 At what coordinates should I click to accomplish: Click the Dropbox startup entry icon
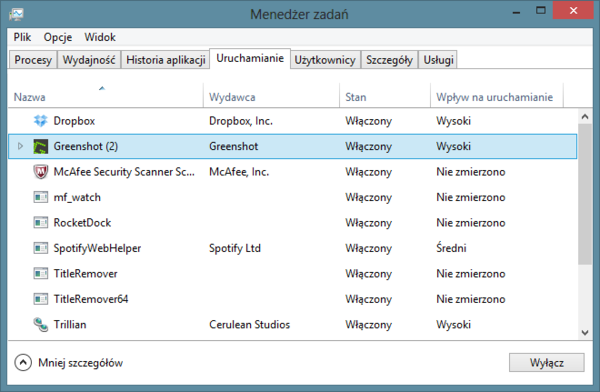41,121
